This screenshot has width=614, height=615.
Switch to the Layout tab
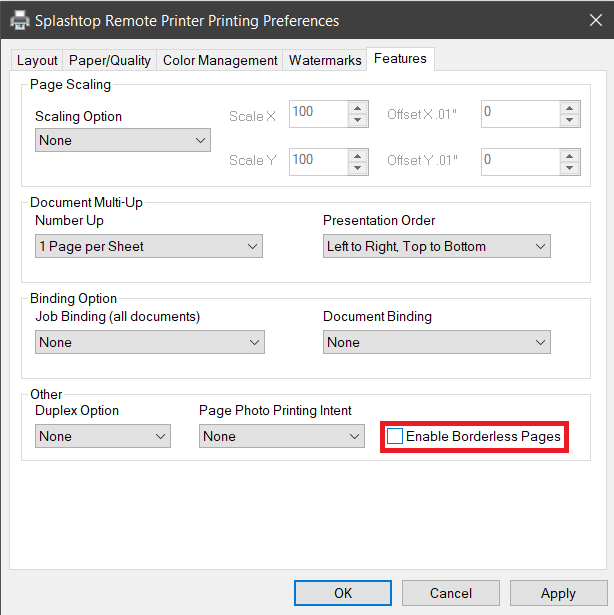point(37,61)
